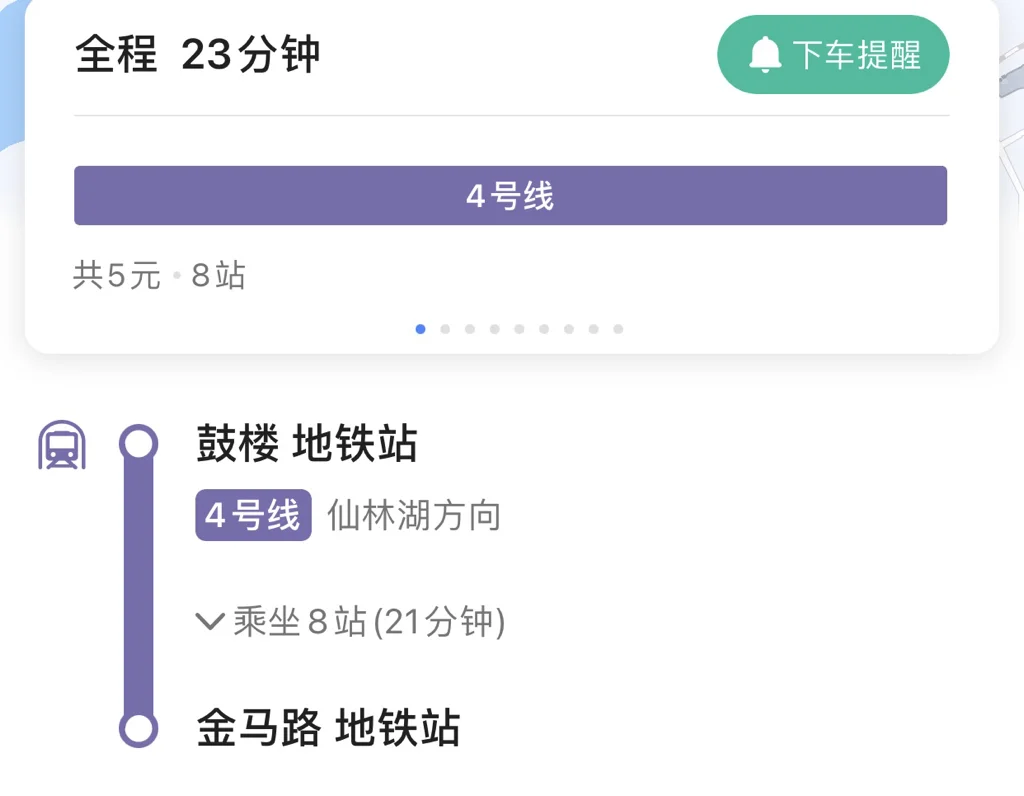Open the 仙林湖方向 direction details

click(x=414, y=514)
